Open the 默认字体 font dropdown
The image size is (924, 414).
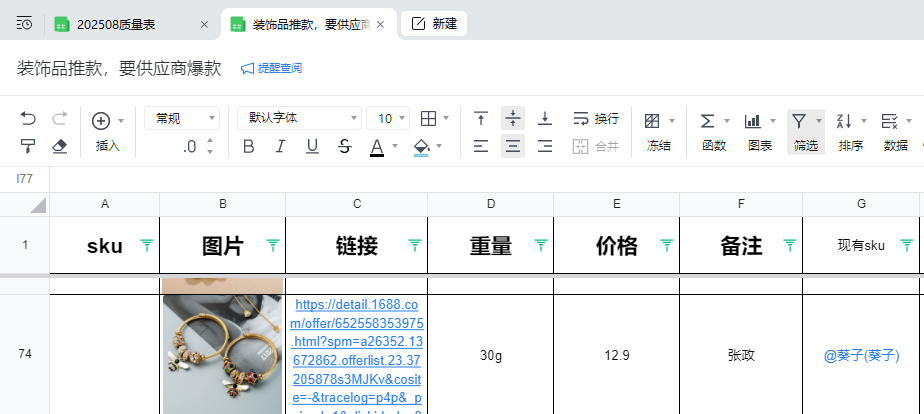[x=299, y=118]
